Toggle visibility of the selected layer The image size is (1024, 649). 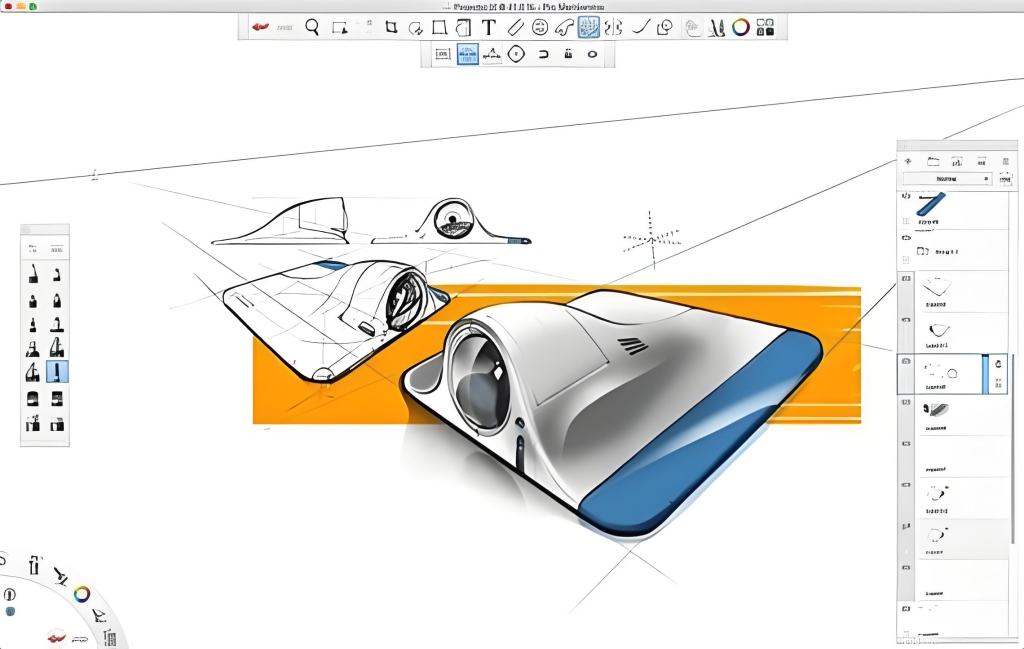tap(906, 360)
